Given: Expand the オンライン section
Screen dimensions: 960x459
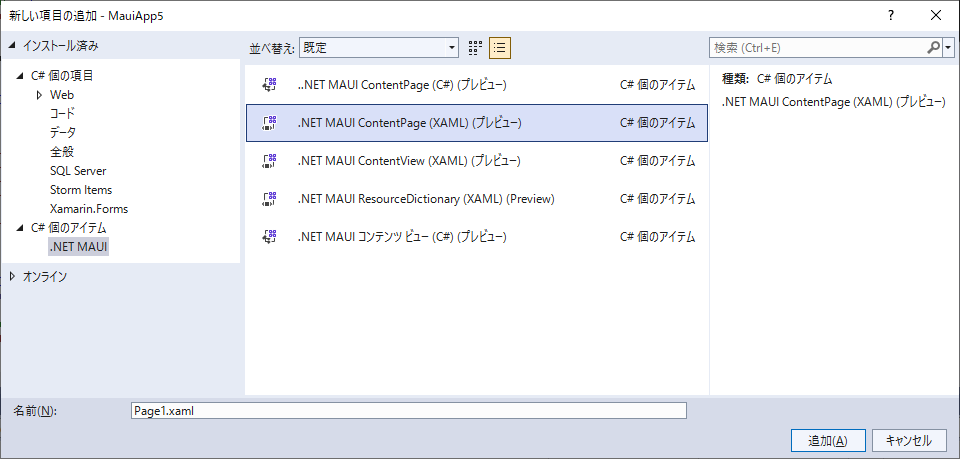Looking at the screenshot, I should (x=13, y=277).
